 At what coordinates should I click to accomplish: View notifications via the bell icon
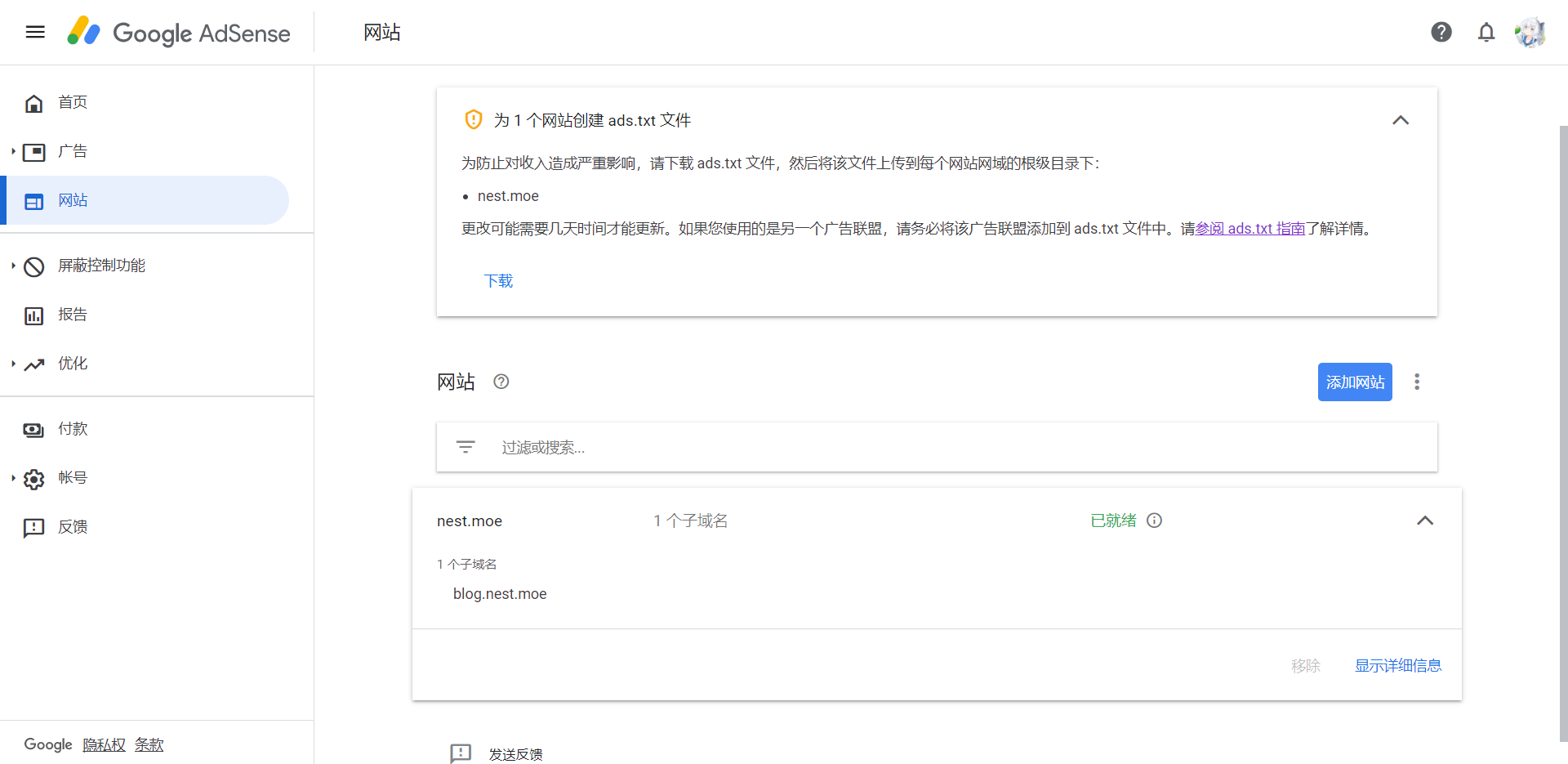tap(1486, 32)
